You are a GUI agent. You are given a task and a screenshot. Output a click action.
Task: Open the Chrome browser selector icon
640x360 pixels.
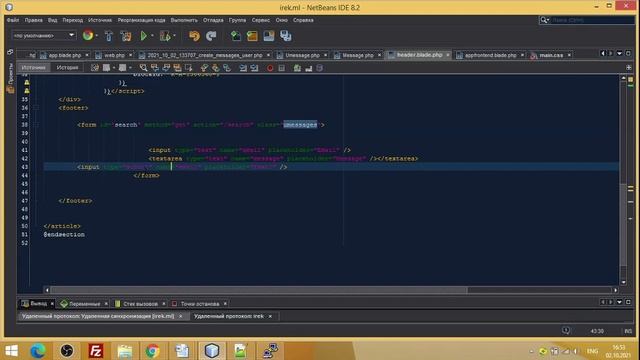(87, 36)
